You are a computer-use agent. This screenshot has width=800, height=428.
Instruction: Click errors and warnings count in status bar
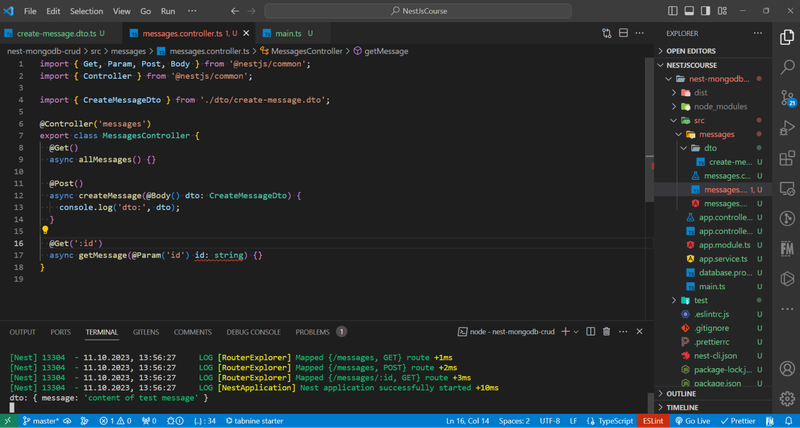tap(115, 421)
